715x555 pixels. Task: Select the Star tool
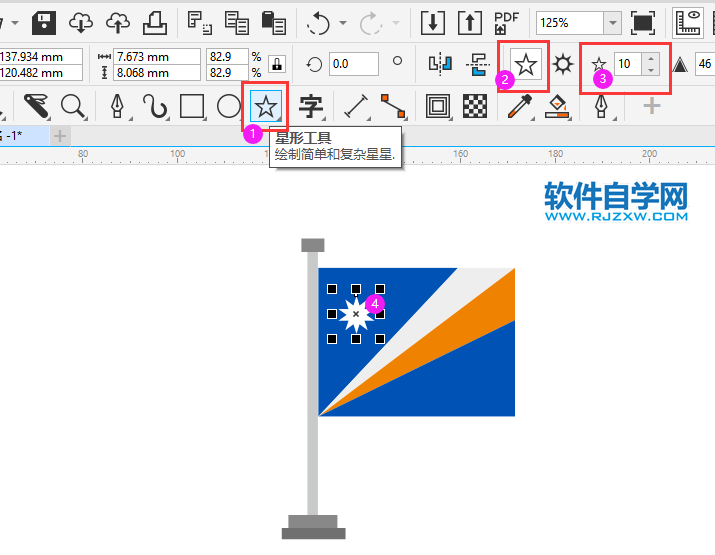coord(265,106)
